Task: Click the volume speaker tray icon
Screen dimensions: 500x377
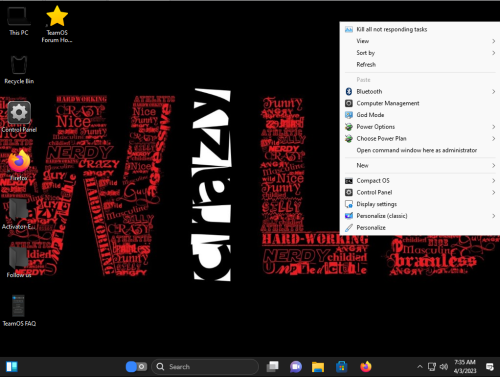Action: [444, 367]
